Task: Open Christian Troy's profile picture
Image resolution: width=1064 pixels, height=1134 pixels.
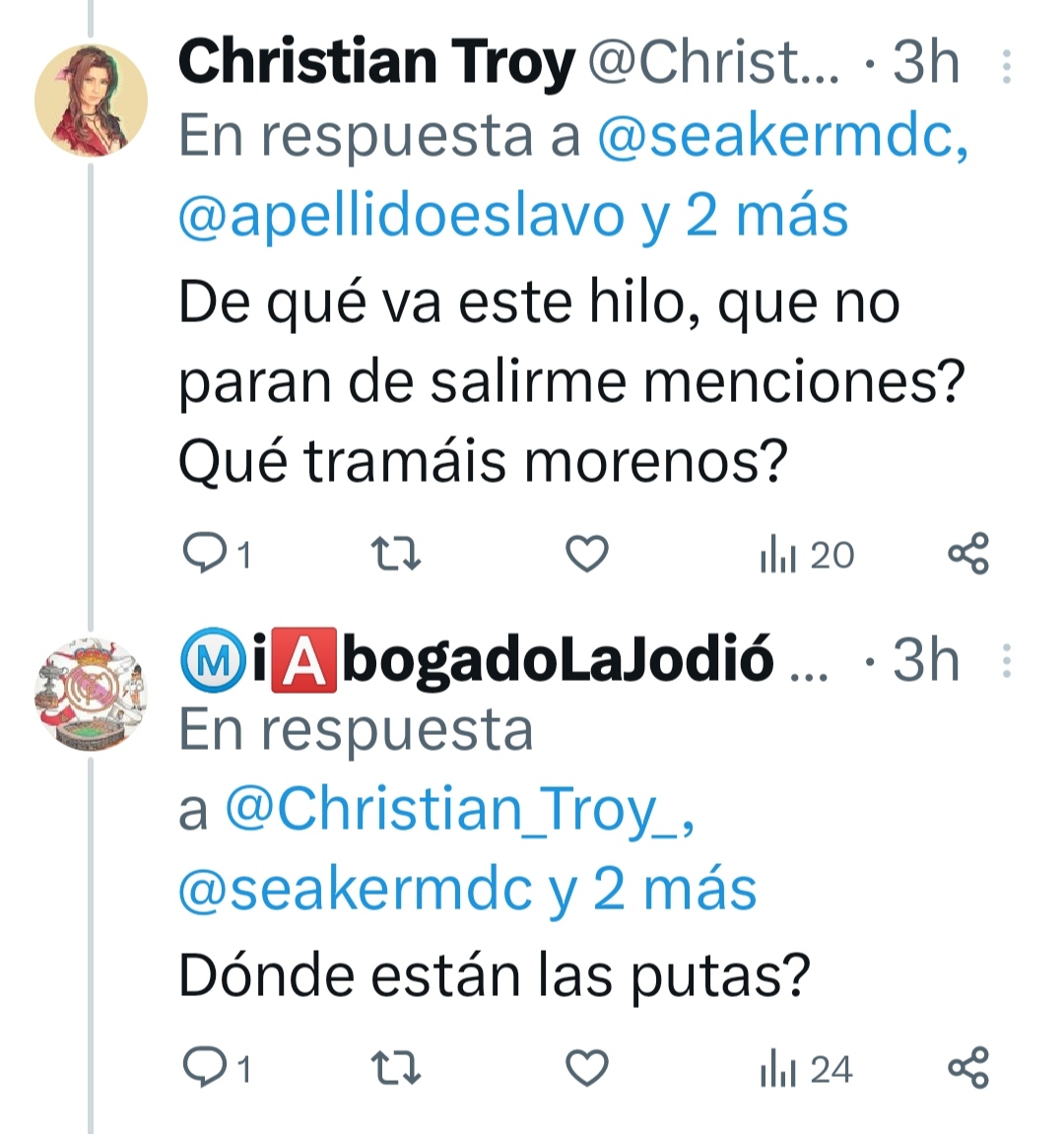Action: click(x=92, y=100)
